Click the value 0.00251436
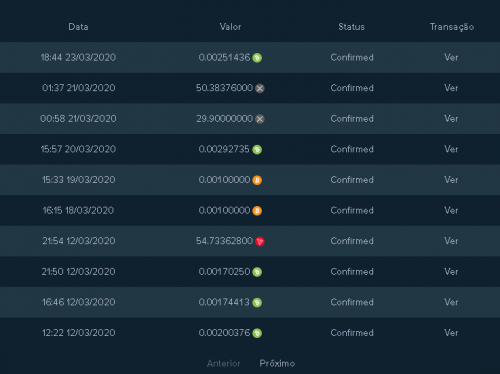 pos(224,57)
